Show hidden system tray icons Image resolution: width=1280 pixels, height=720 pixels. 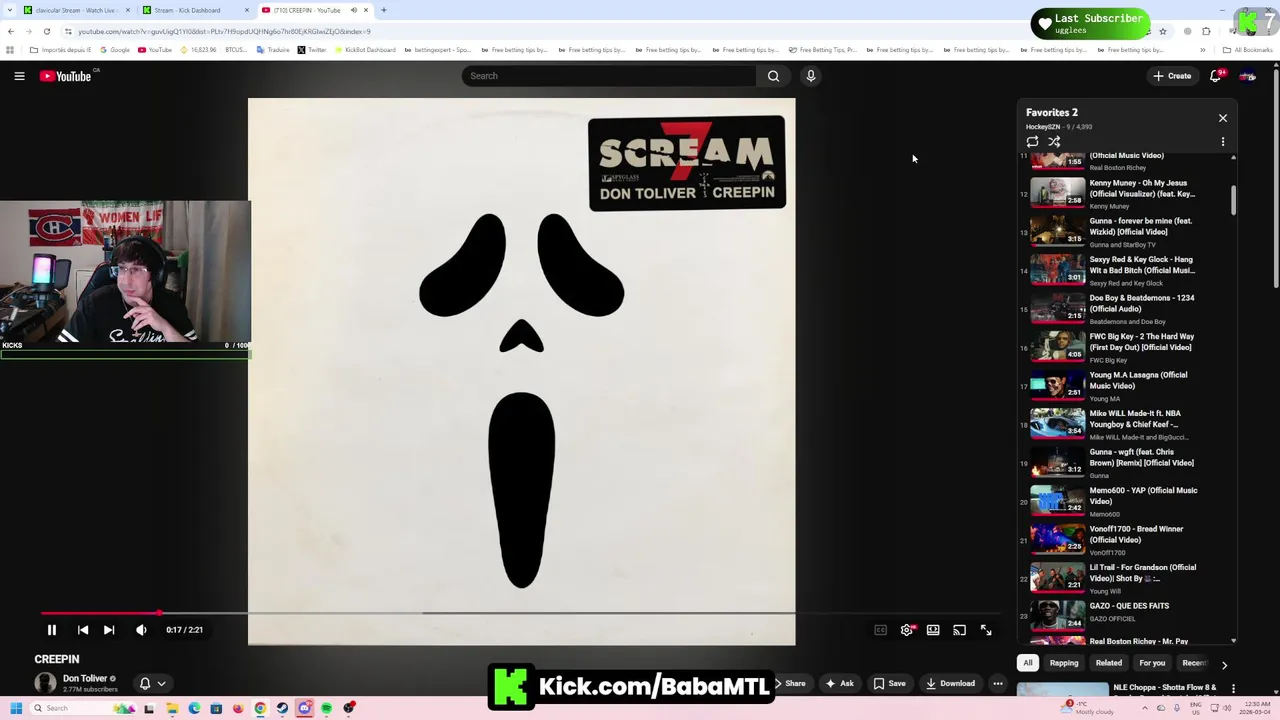pos(1144,708)
